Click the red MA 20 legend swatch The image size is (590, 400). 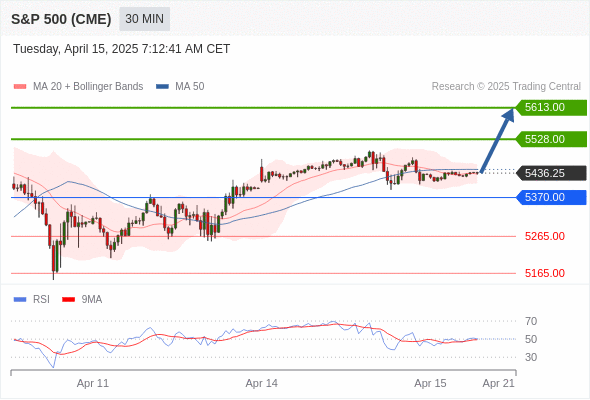coord(20,87)
